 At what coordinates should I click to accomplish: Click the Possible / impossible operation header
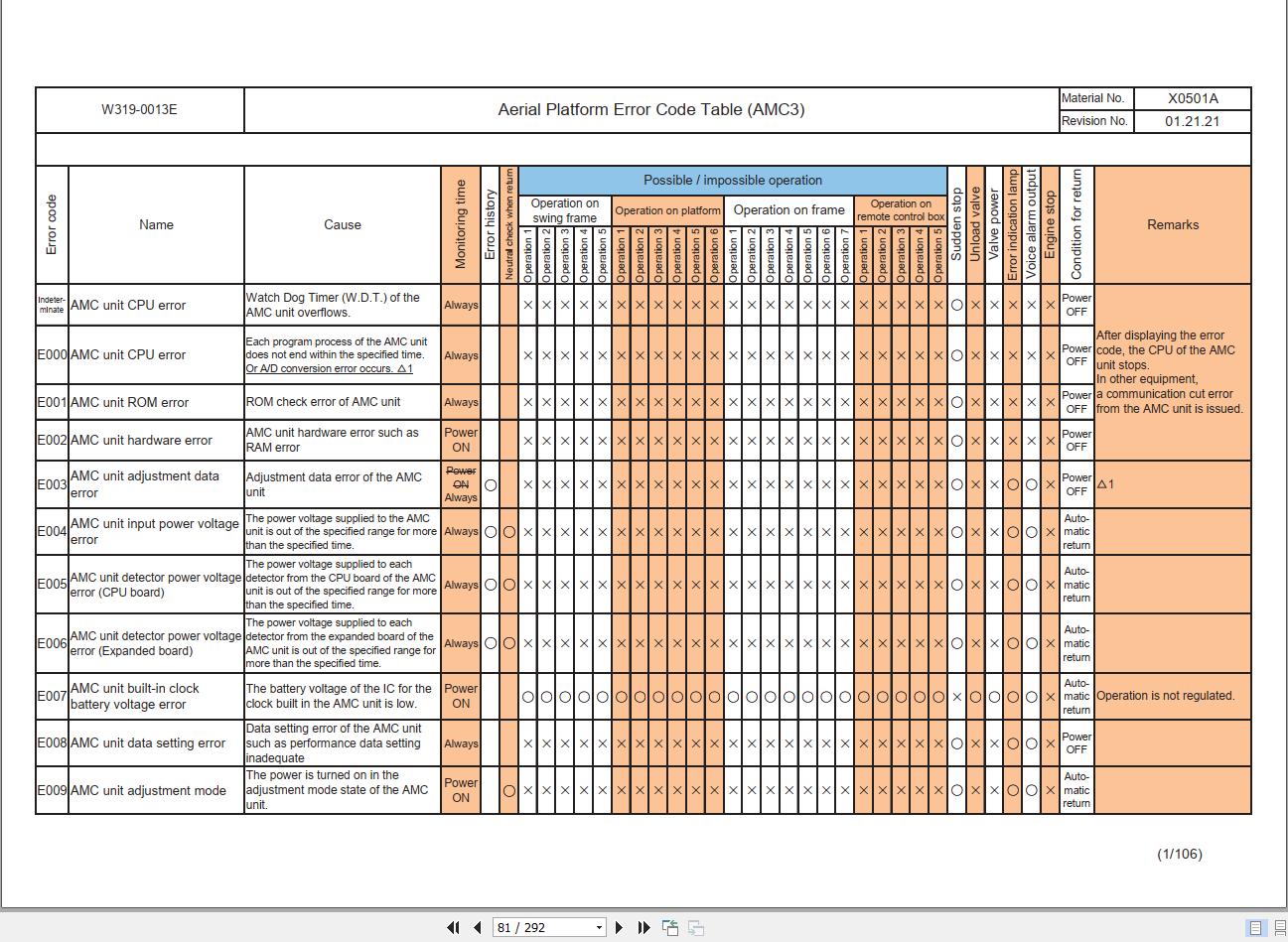pos(732,180)
